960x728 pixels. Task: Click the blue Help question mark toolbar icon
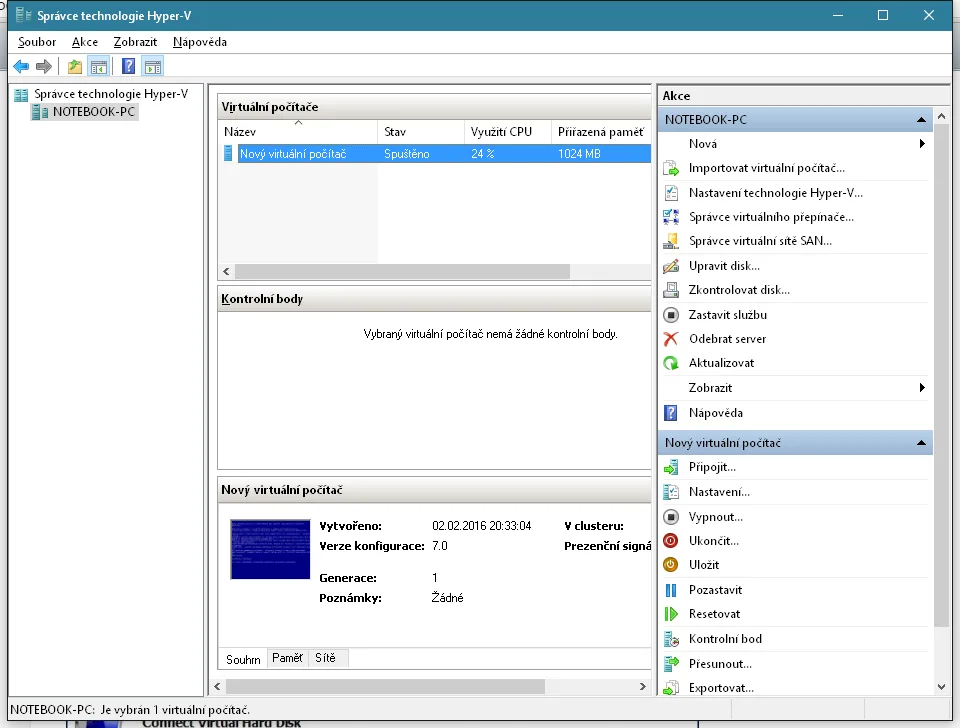128,66
